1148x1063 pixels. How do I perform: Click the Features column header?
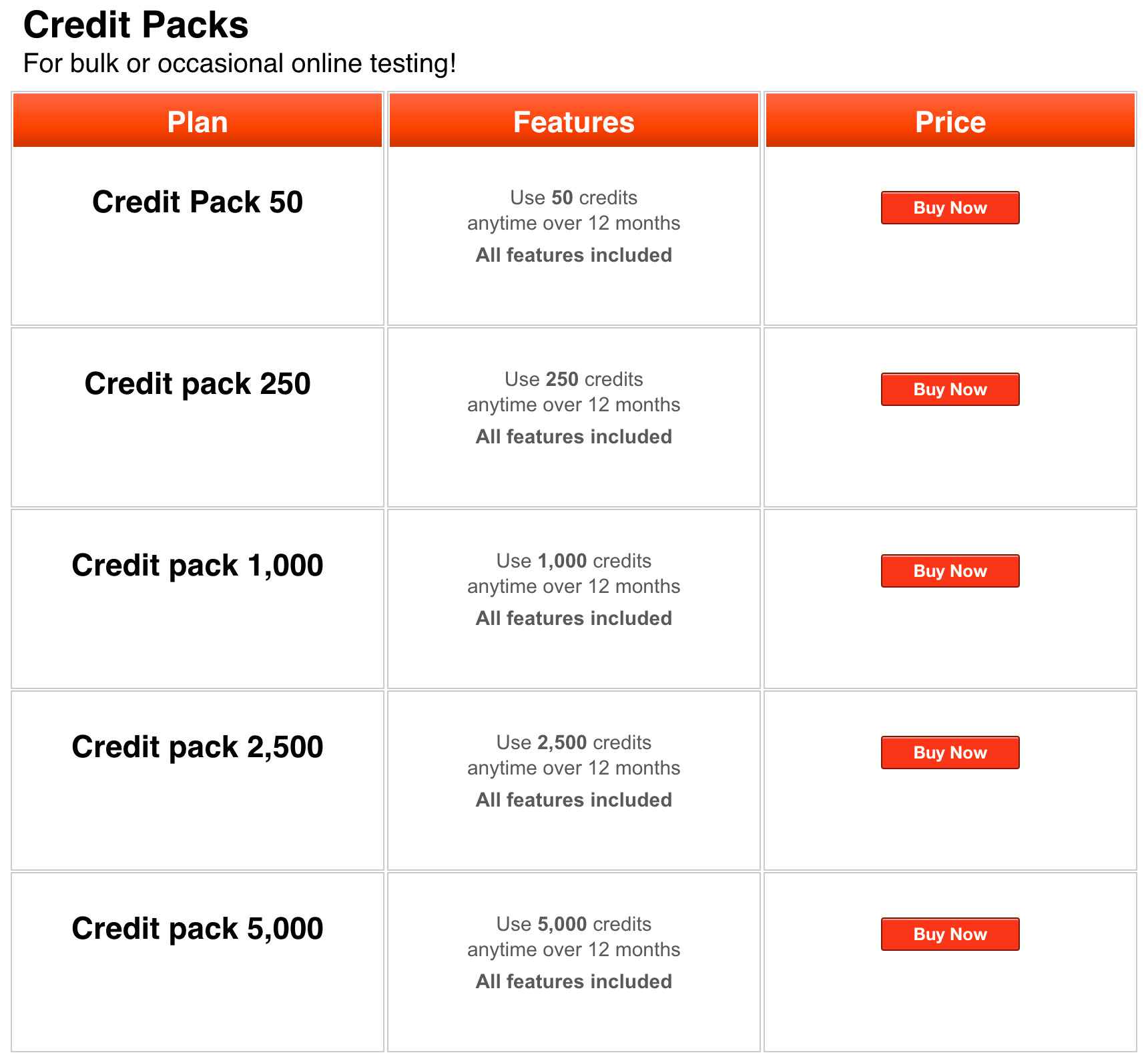573,122
